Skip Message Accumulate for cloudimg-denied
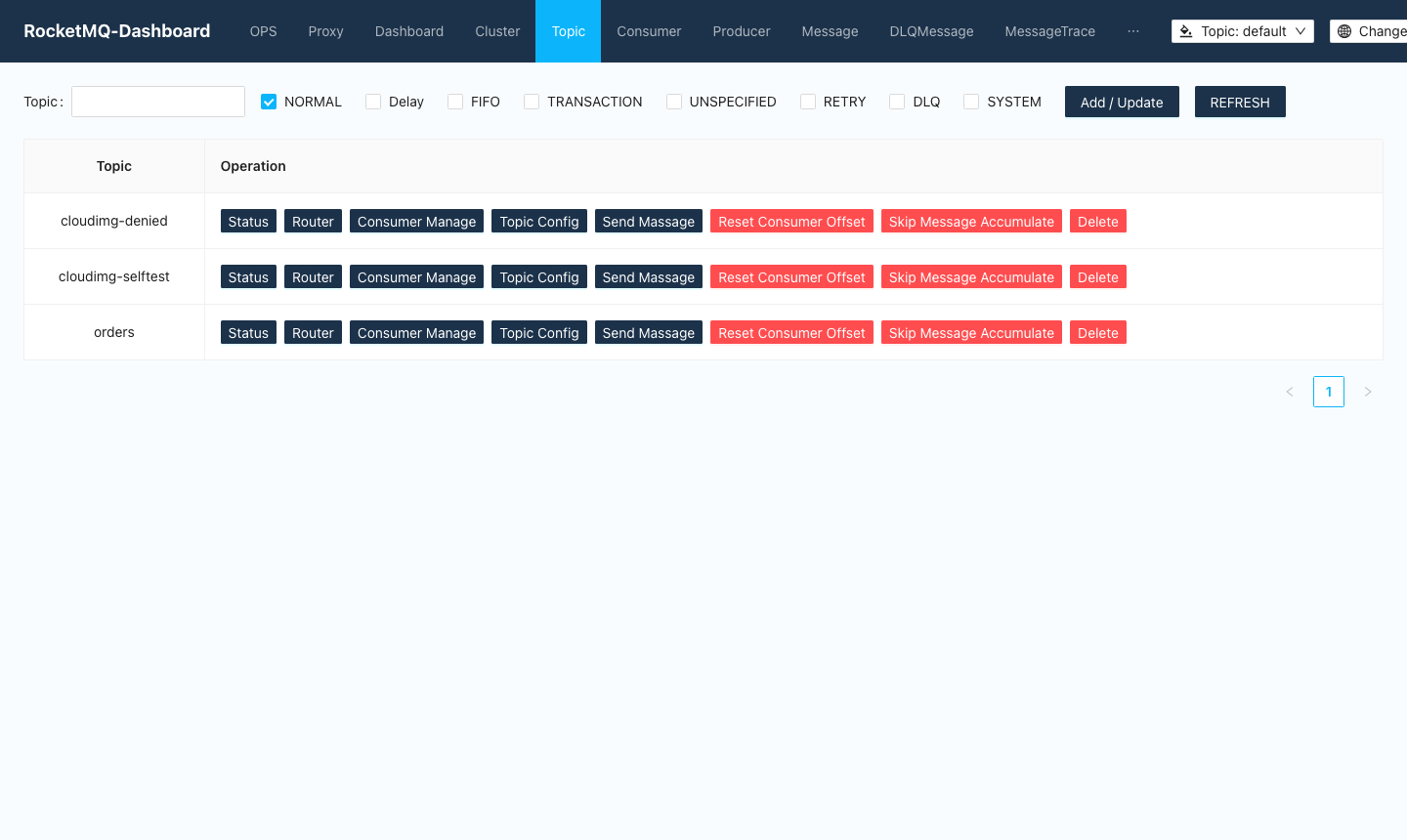The height and width of the screenshot is (840, 1407). pos(971,222)
